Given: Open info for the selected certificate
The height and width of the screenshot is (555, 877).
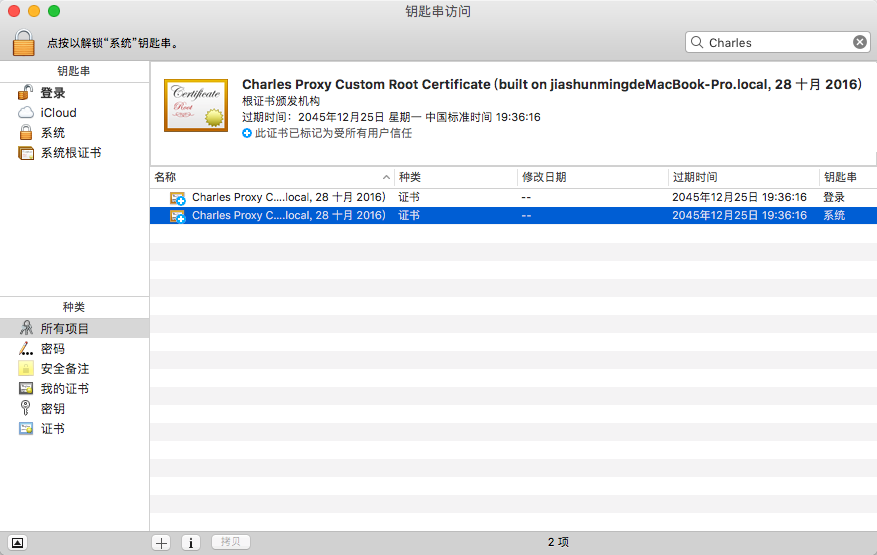Looking at the screenshot, I should click(x=191, y=542).
